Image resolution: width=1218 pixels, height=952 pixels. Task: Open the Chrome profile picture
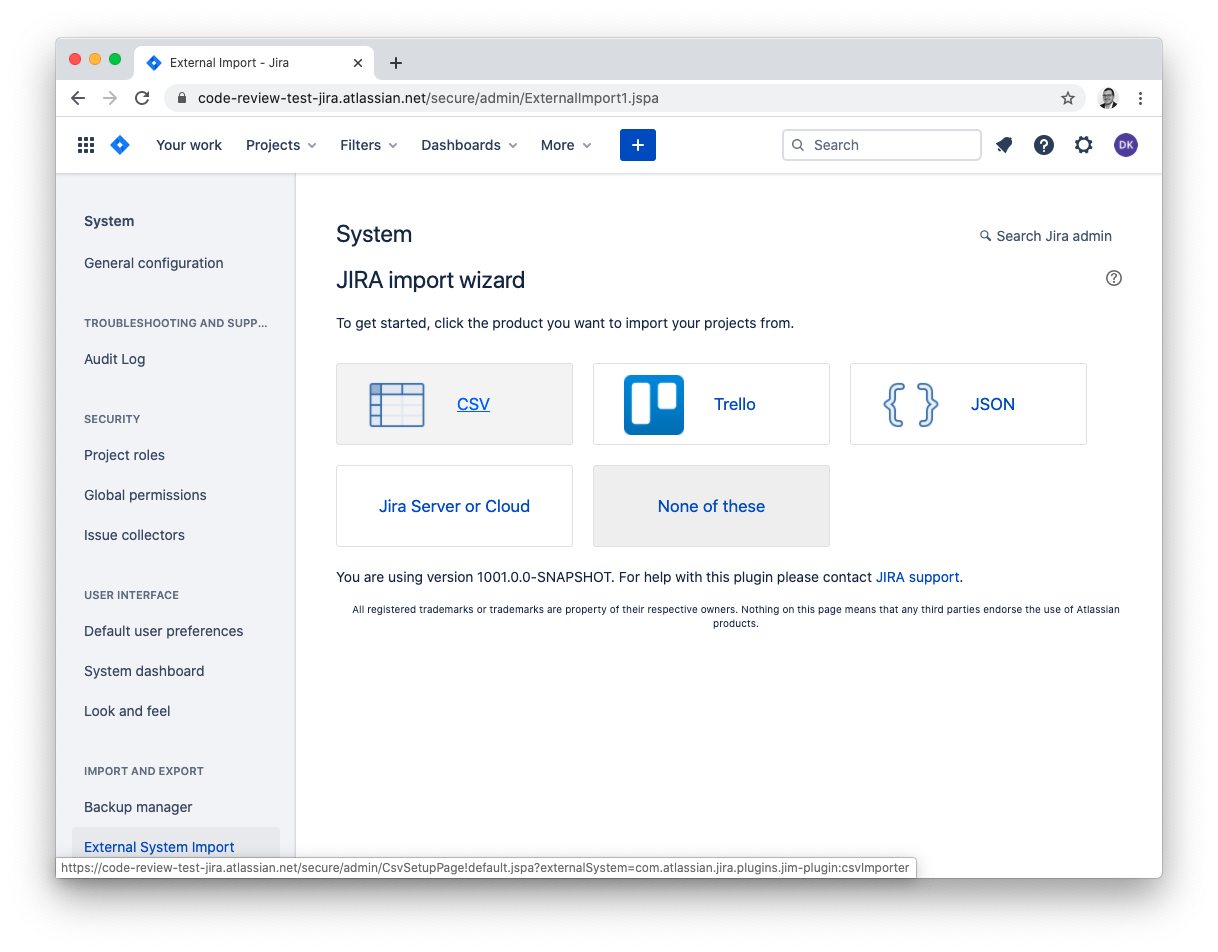point(1108,98)
